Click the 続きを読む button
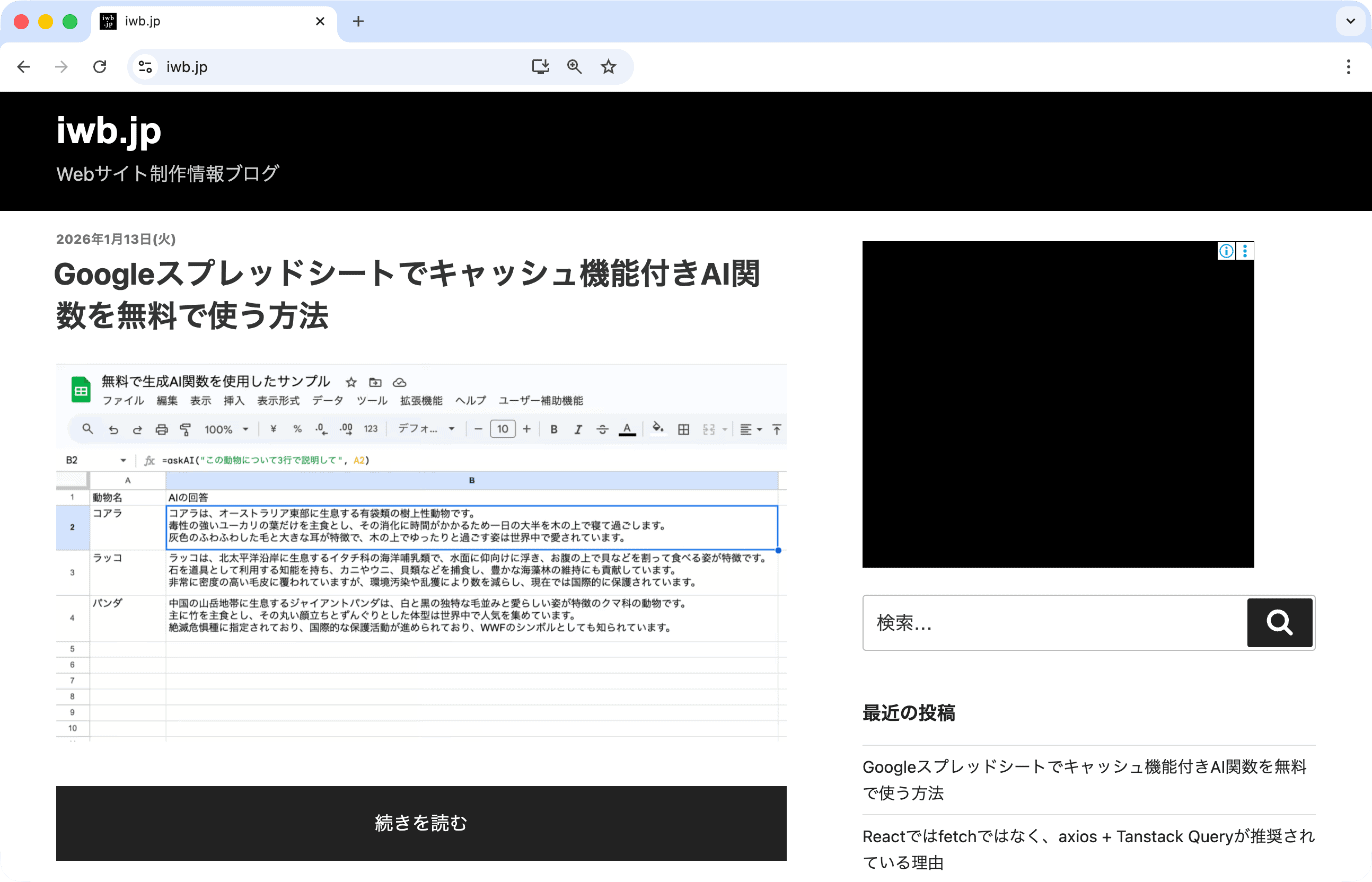 (421, 823)
